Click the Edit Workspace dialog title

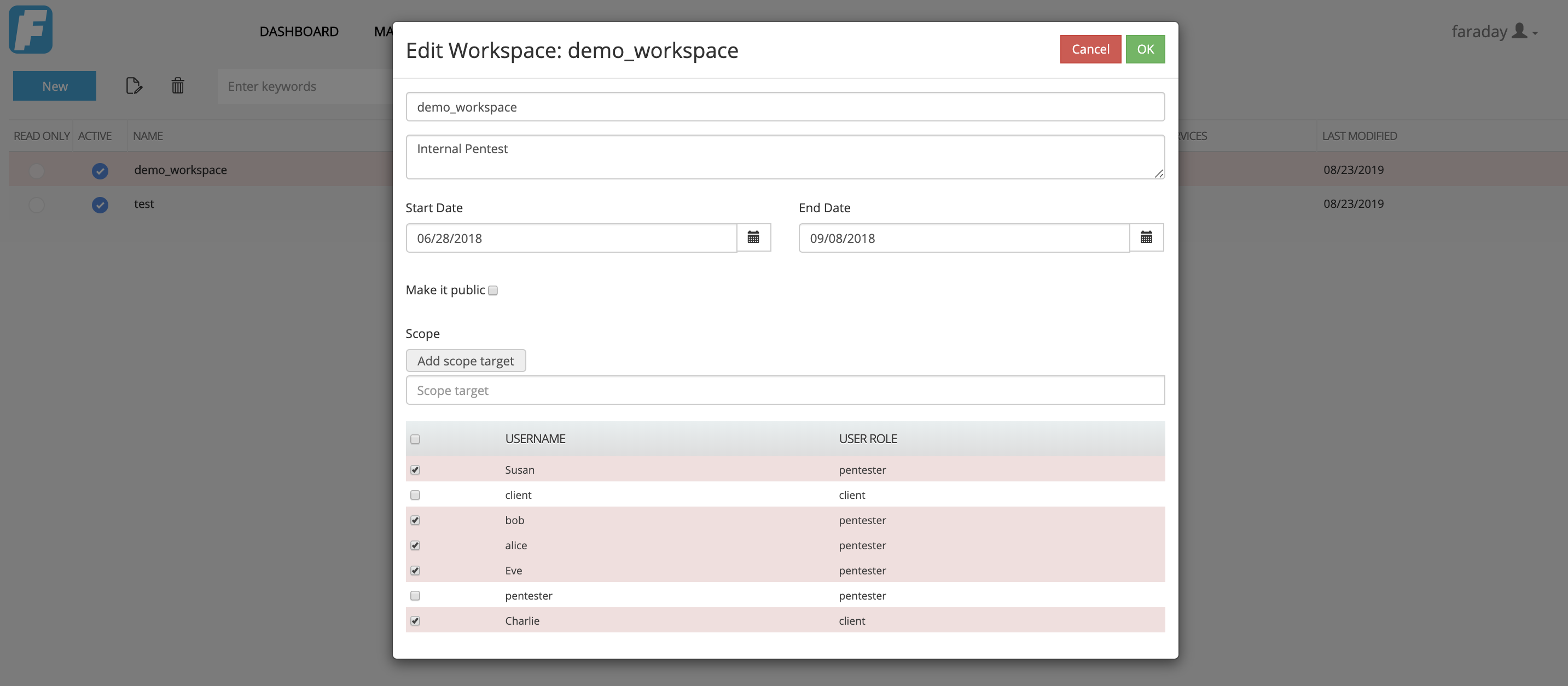point(572,50)
